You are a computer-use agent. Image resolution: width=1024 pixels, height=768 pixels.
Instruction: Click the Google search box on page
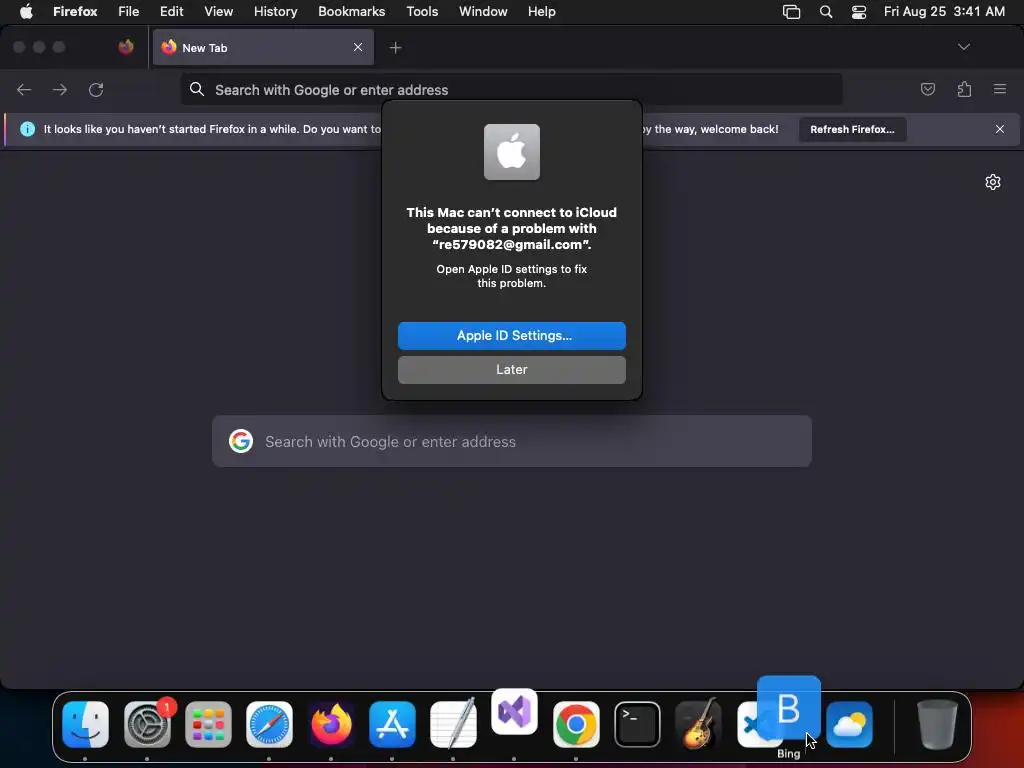[x=511, y=441]
